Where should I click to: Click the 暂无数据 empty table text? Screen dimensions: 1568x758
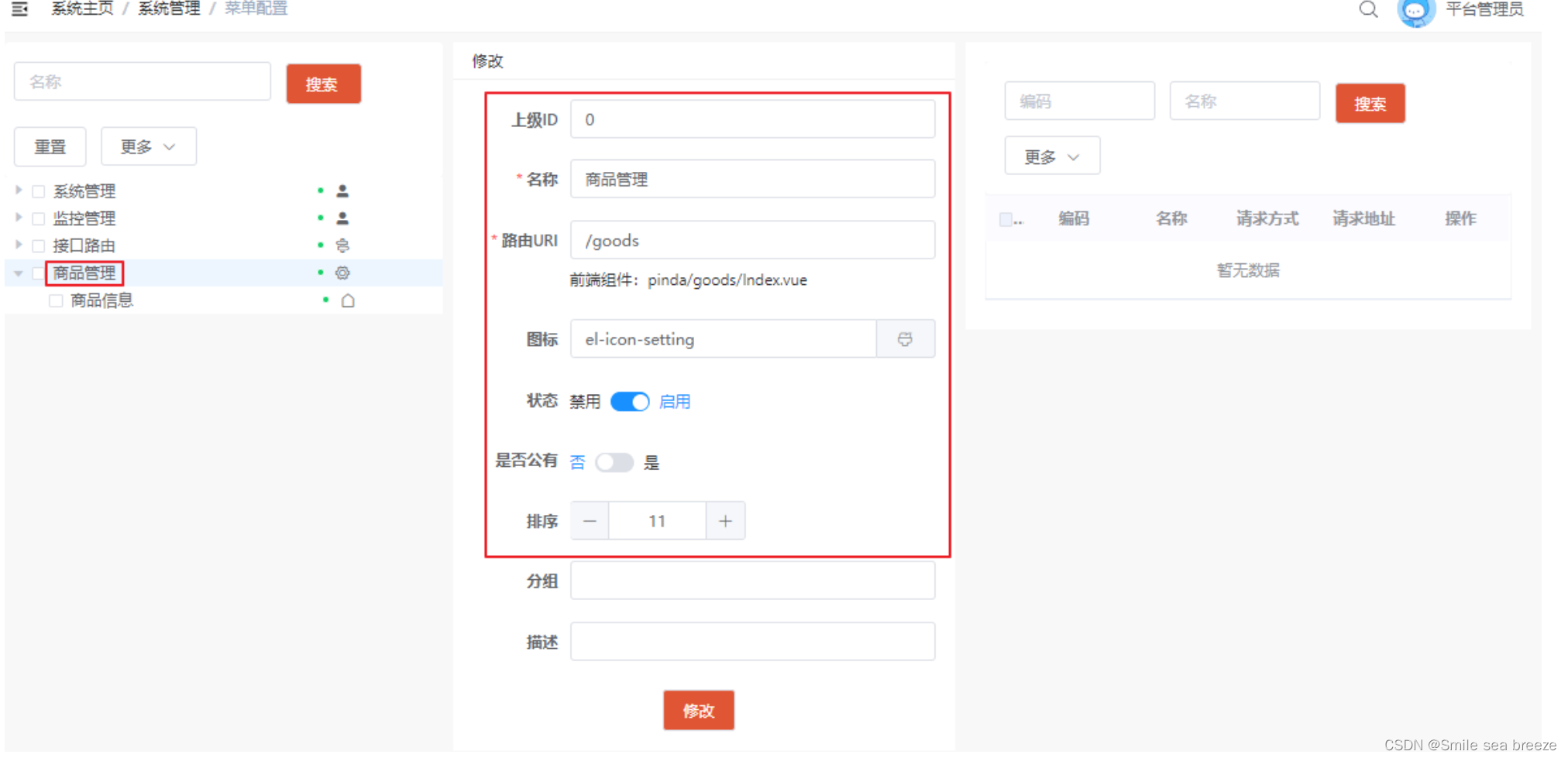tap(1248, 270)
